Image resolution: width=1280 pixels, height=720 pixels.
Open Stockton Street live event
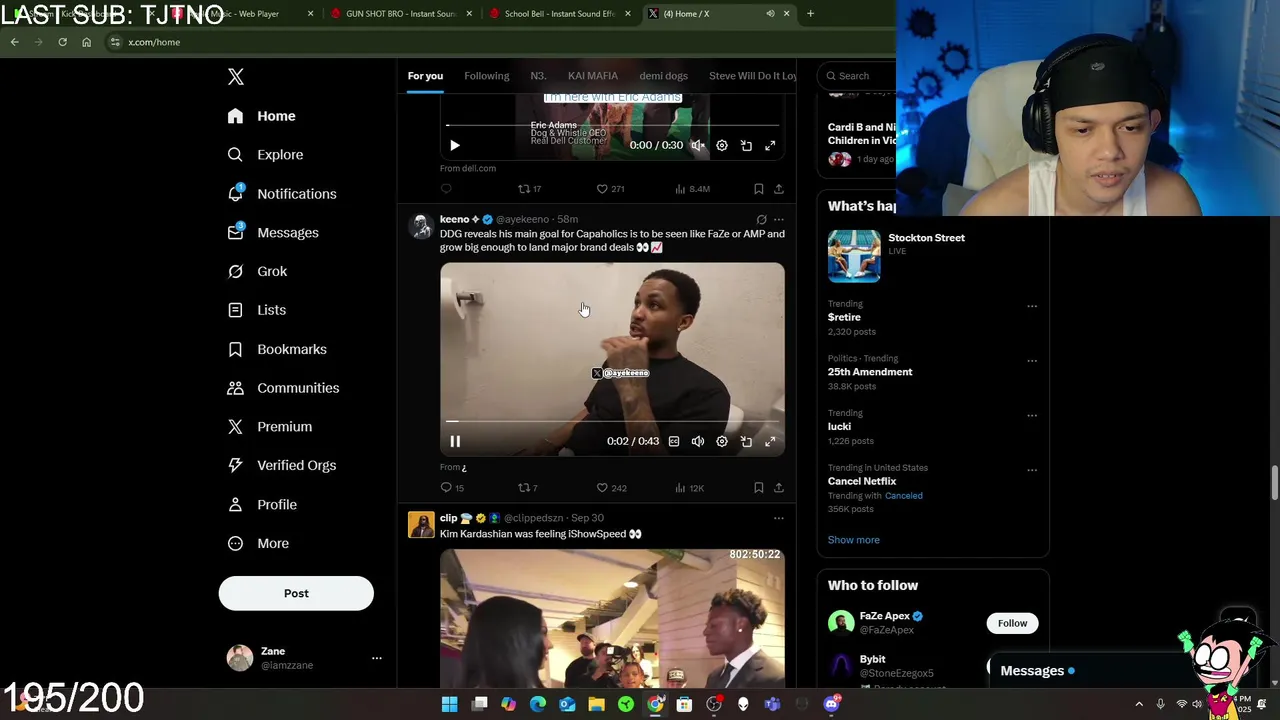933,255
